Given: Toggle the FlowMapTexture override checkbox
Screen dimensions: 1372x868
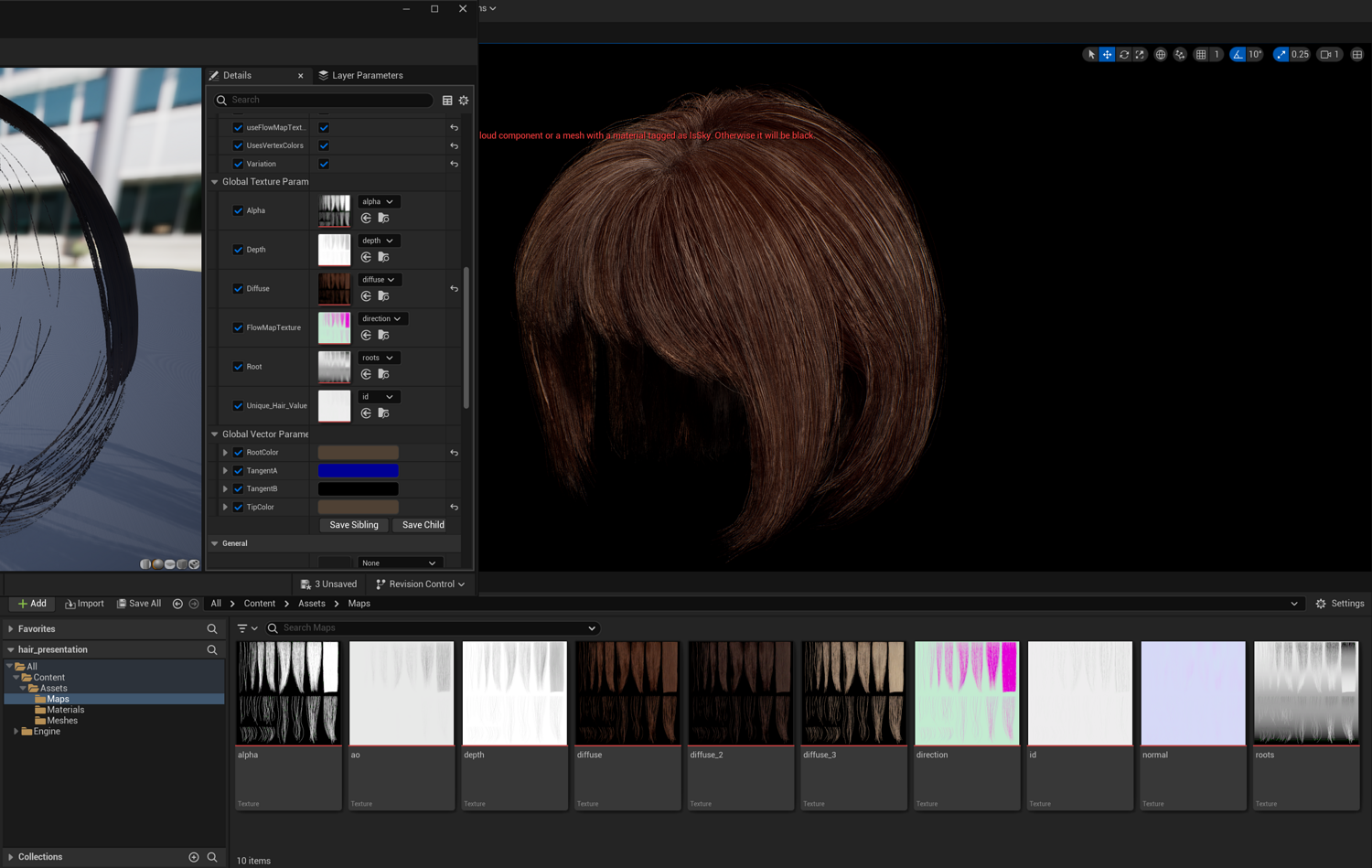Looking at the screenshot, I should click(238, 327).
